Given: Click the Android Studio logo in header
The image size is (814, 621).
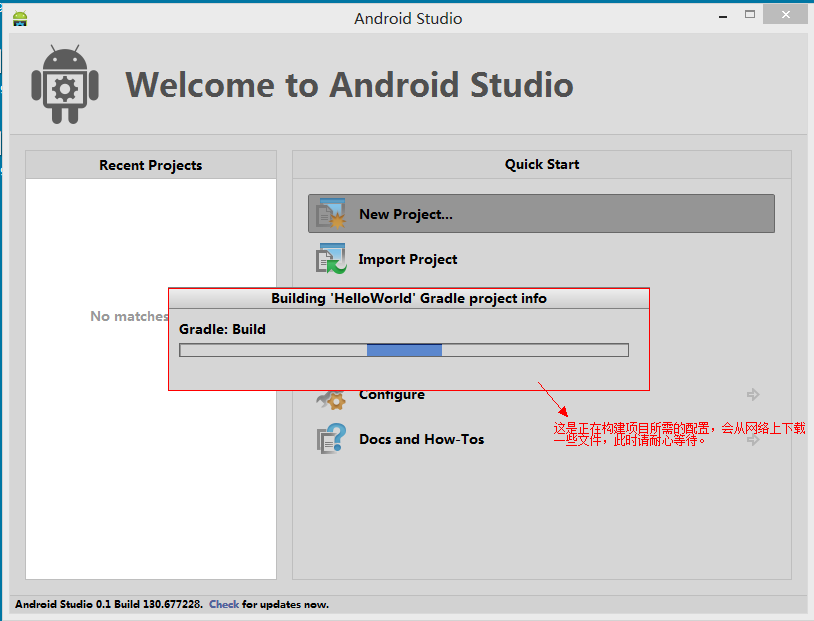Looking at the screenshot, I should 65,84.
